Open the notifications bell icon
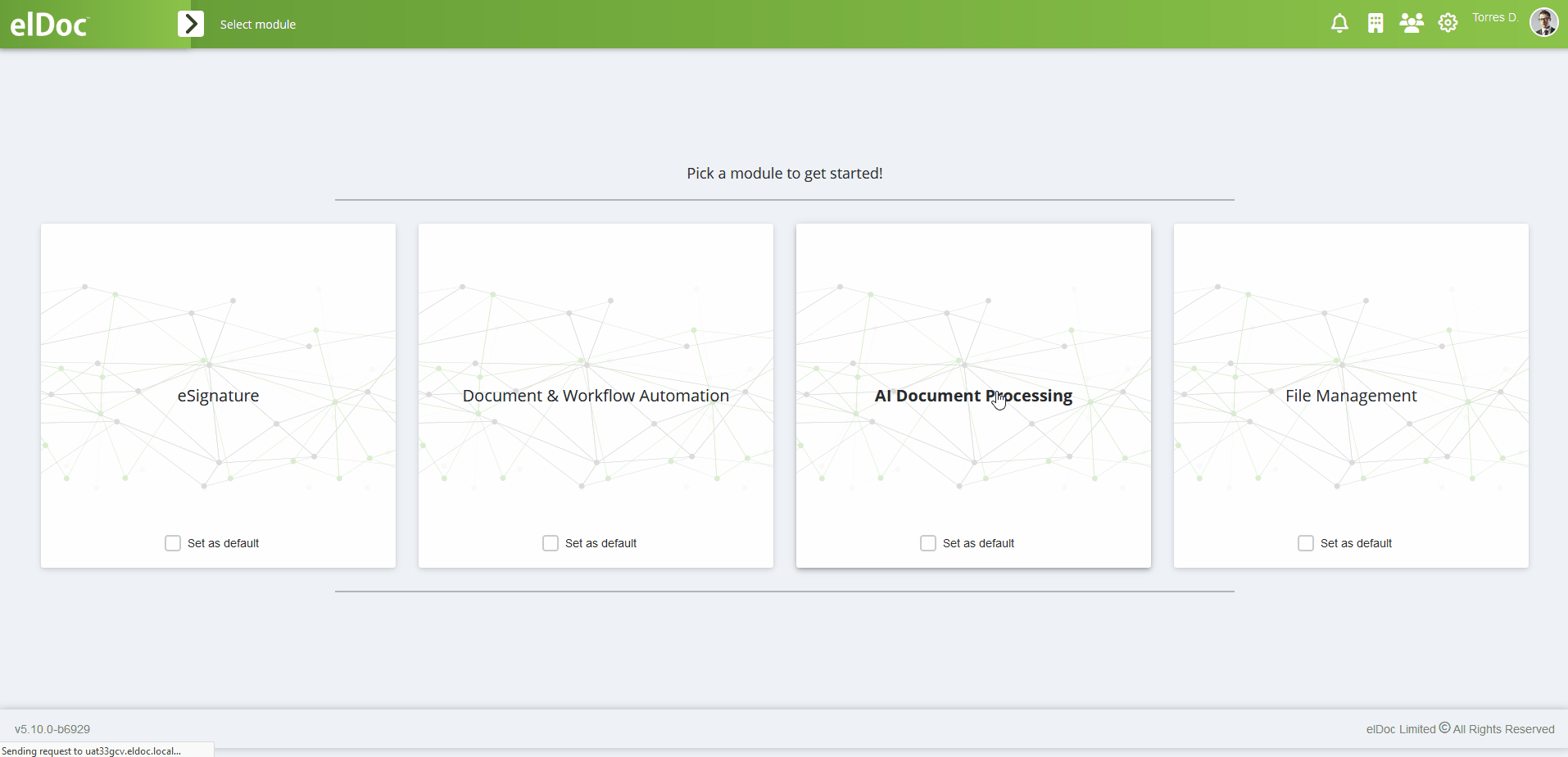 (1339, 23)
